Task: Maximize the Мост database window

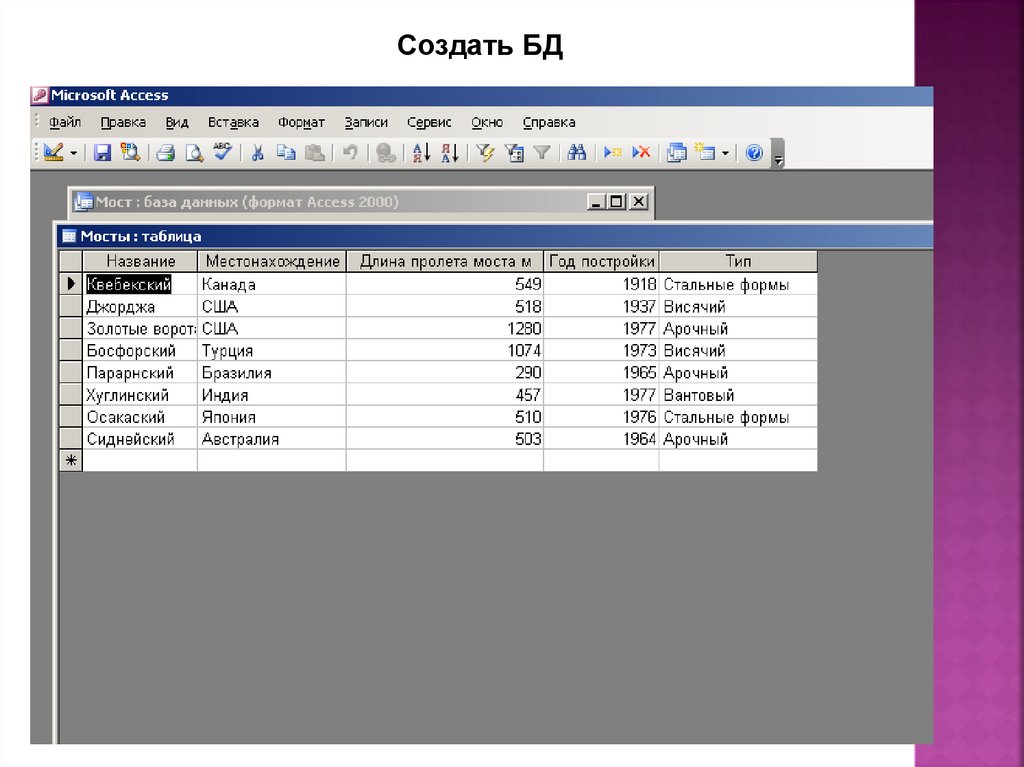Action: (616, 202)
